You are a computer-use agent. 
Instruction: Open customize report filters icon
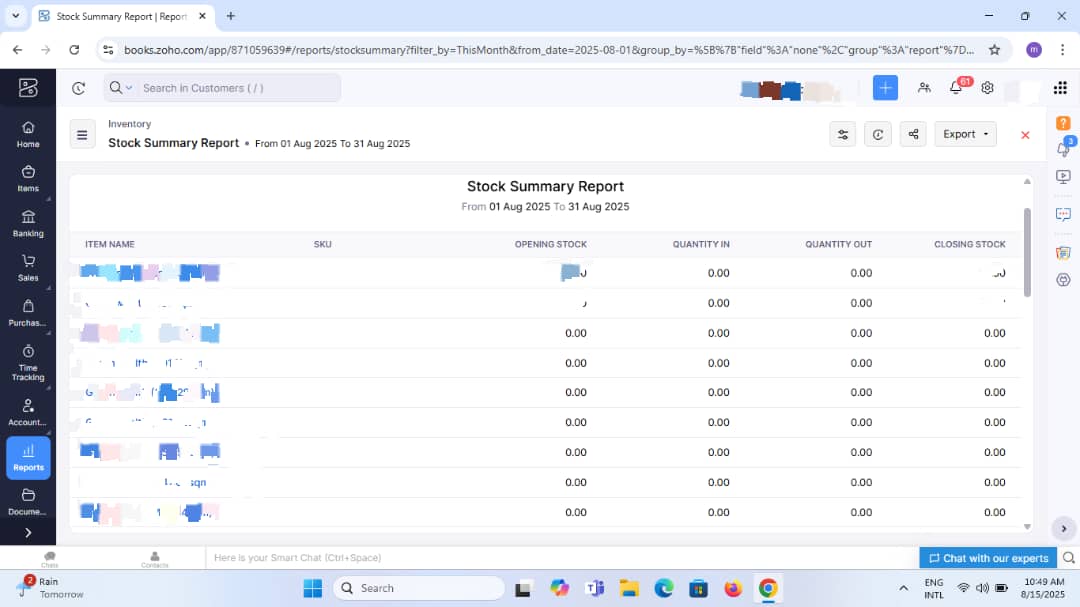pyautogui.click(x=842, y=134)
